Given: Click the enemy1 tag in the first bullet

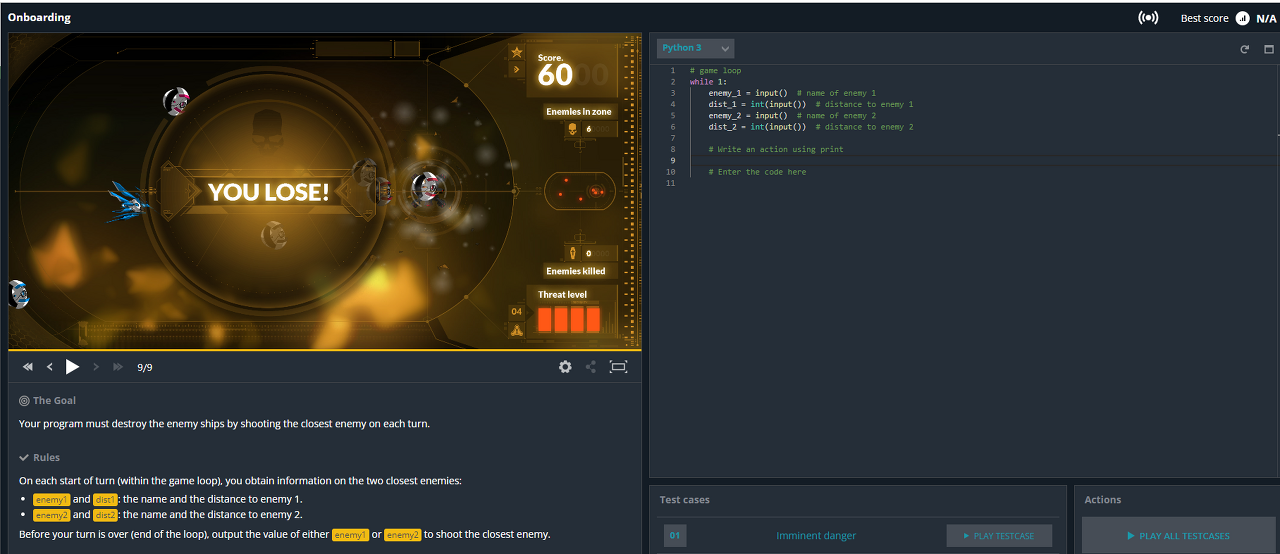Looking at the screenshot, I should tap(51, 499).
